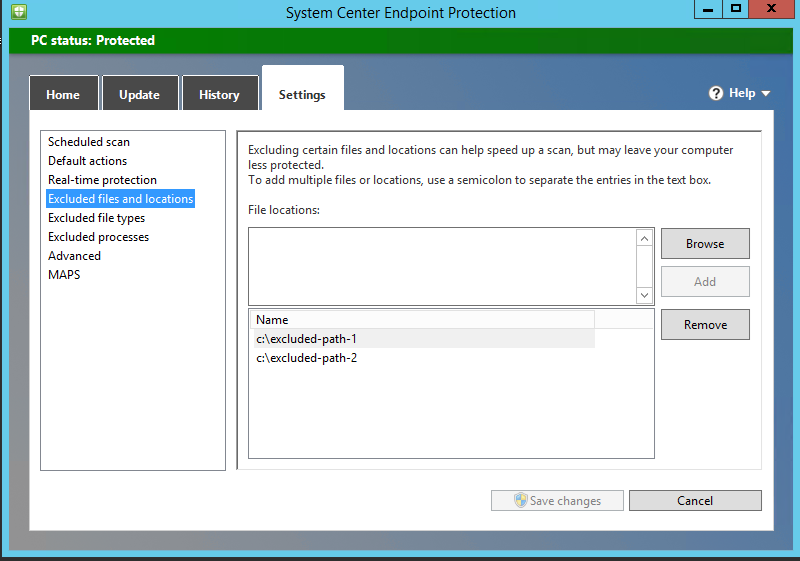Open Excluded processes settings
This screenshot has width=800, height=561.
coord(98,237)
